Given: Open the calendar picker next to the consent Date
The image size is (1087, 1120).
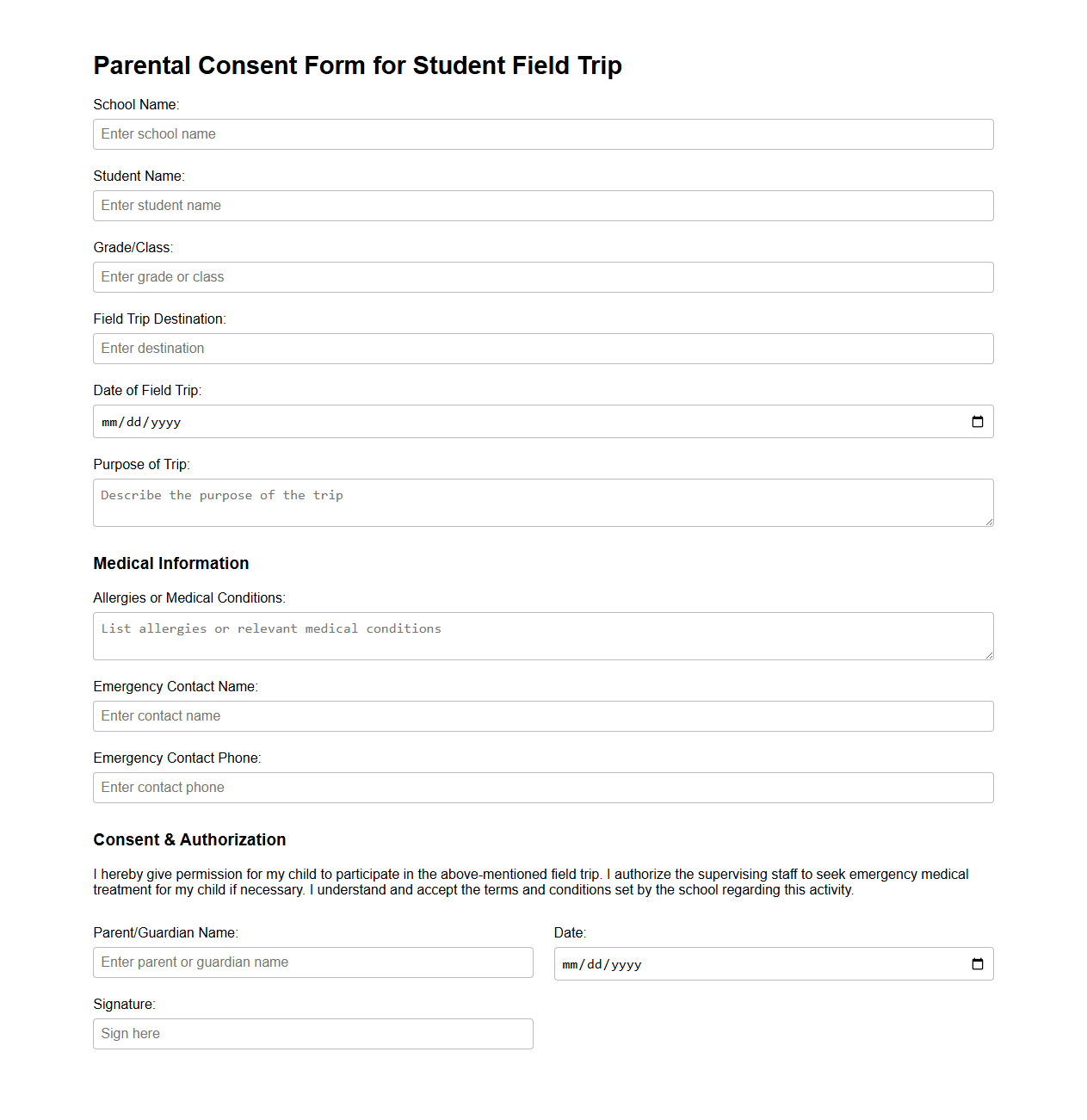Looking at the screenshot, I should point(978,964).
